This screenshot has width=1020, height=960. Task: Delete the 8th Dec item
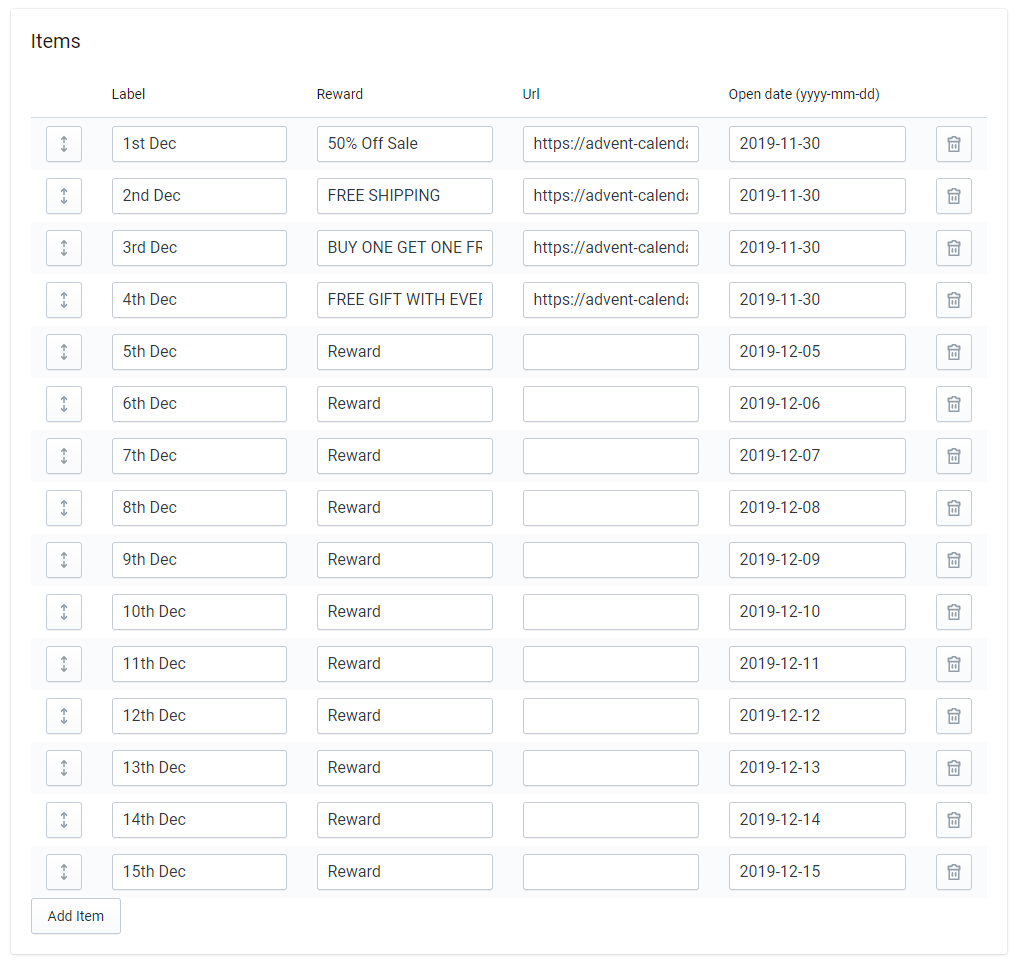coord(953,508)
